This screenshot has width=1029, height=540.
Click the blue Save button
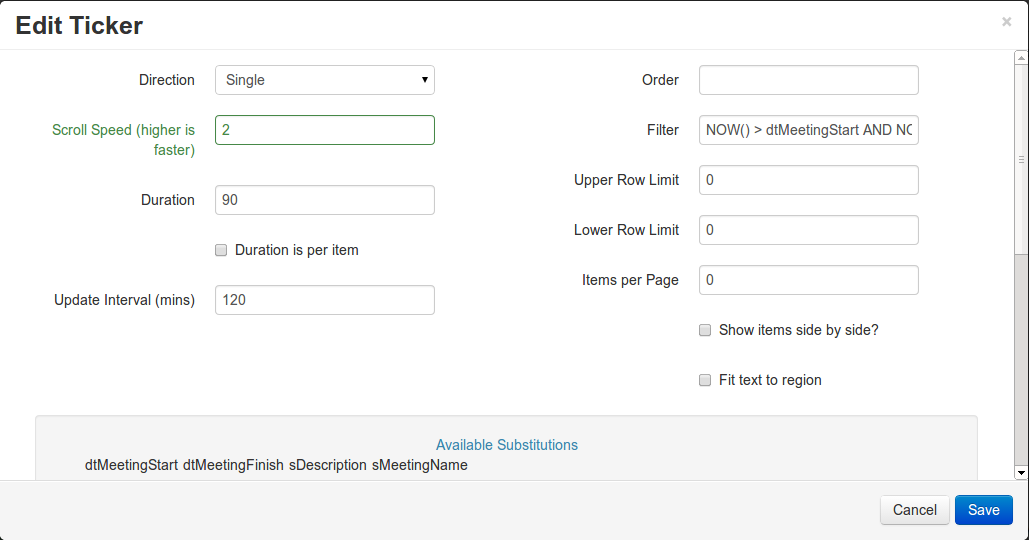[983, 510]
